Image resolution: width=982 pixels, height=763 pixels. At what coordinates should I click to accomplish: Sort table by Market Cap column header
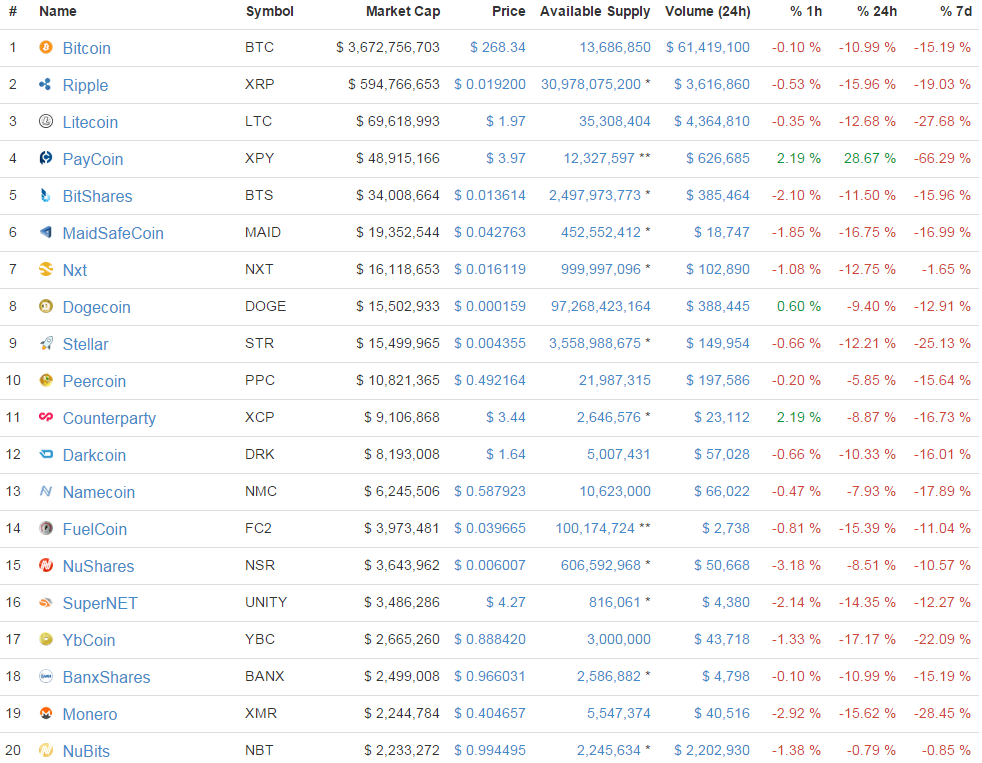click(x=402, y=12)
